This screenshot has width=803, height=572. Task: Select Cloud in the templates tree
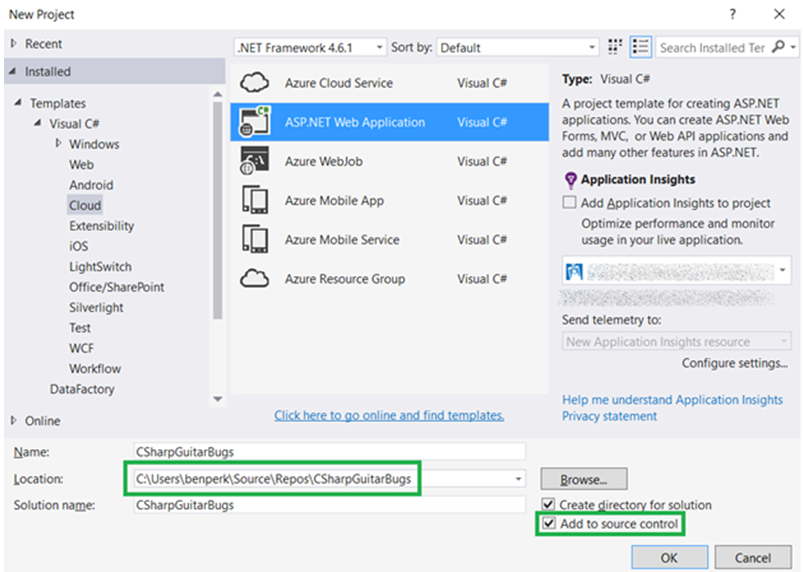click(x=85, y=205)
